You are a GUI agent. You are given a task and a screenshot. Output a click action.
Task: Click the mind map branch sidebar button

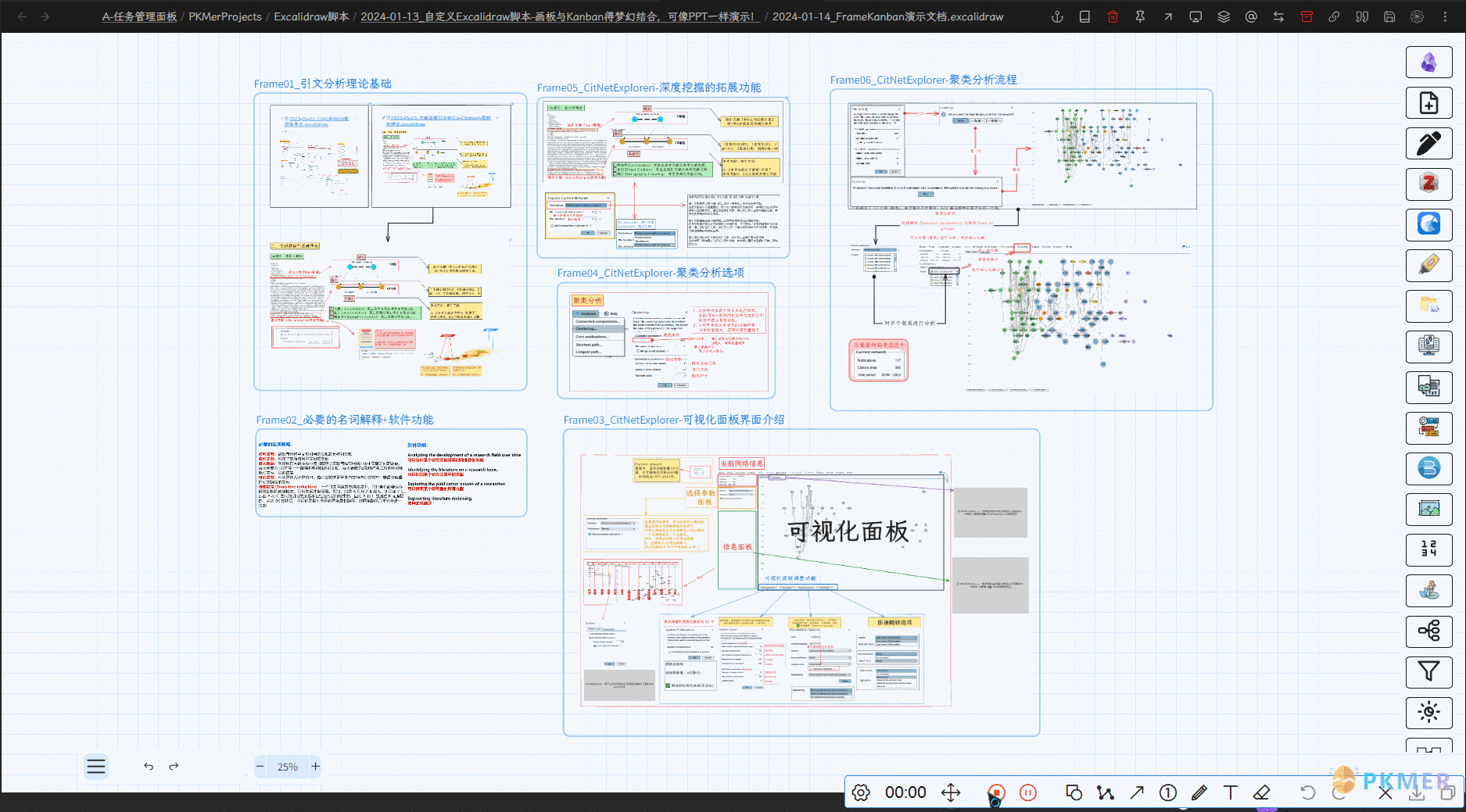(1429, 631)
